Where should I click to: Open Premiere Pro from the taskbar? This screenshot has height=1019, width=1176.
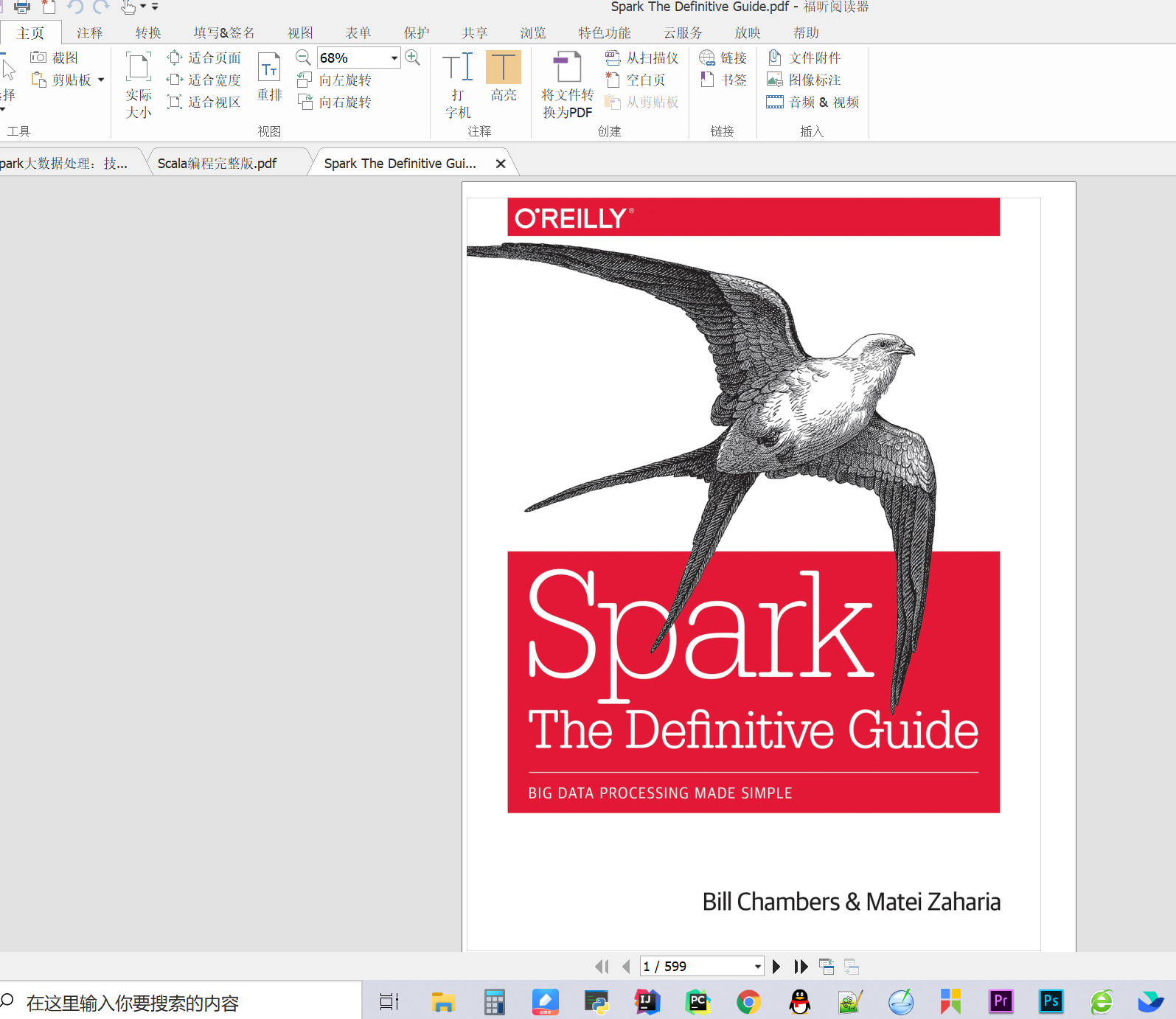click(1001, 1001)
